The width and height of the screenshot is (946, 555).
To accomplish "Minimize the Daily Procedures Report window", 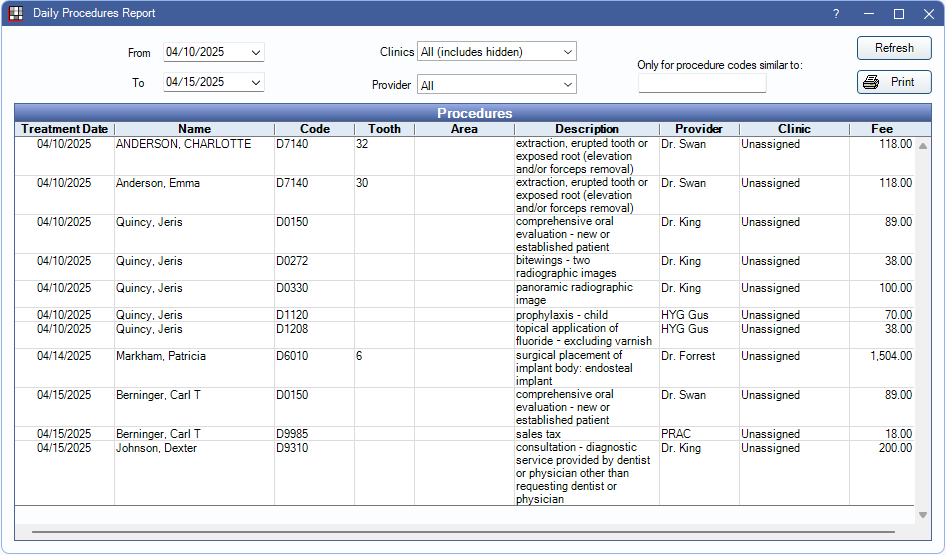I will (868, 14).
